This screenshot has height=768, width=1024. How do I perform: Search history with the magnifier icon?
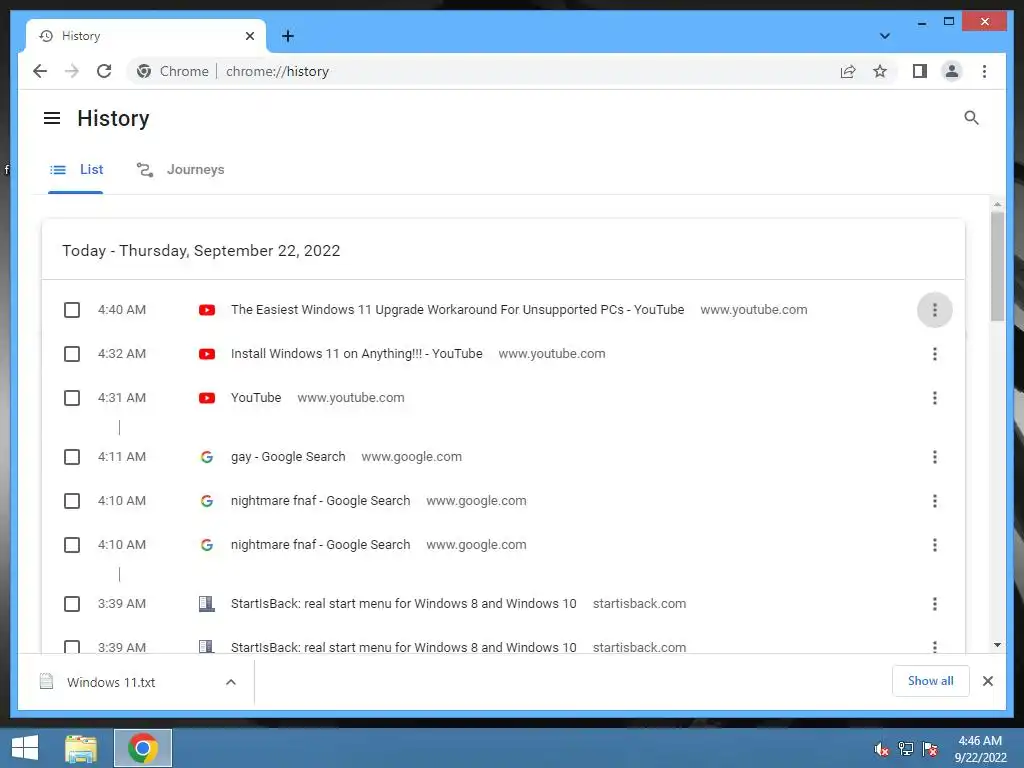(971, 118)
